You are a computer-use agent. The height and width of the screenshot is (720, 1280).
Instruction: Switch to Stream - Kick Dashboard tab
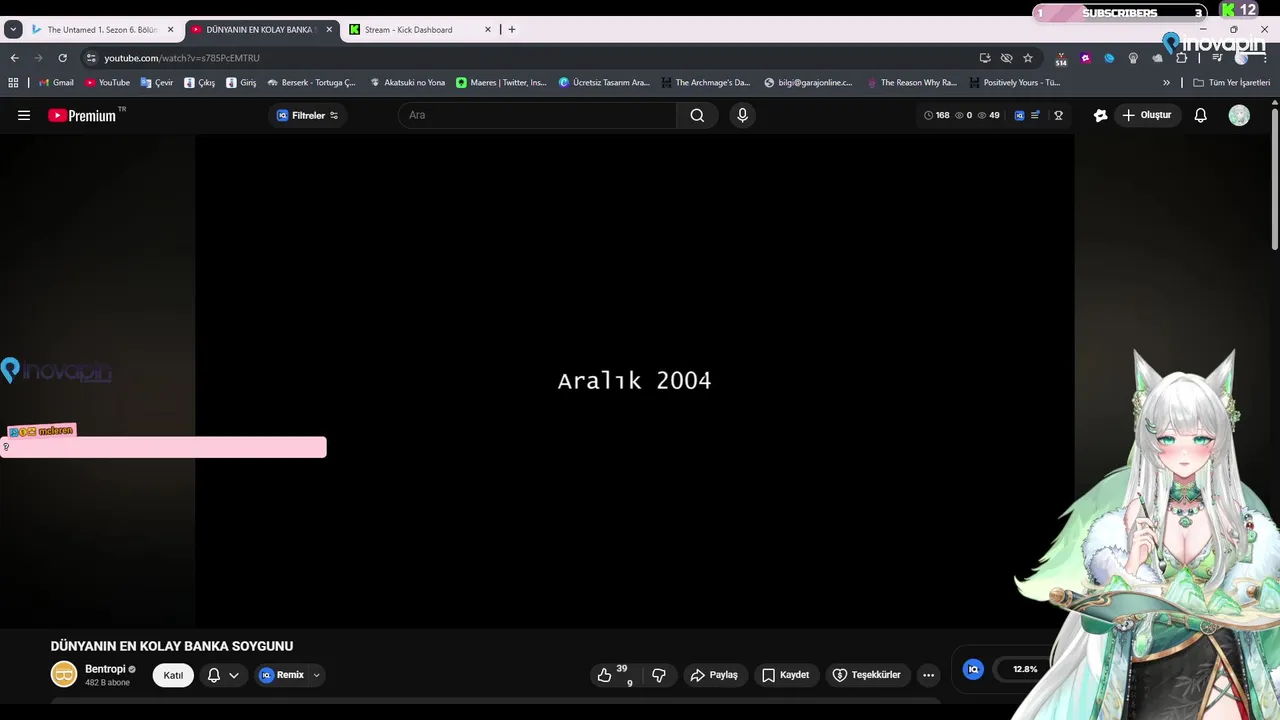420,29
